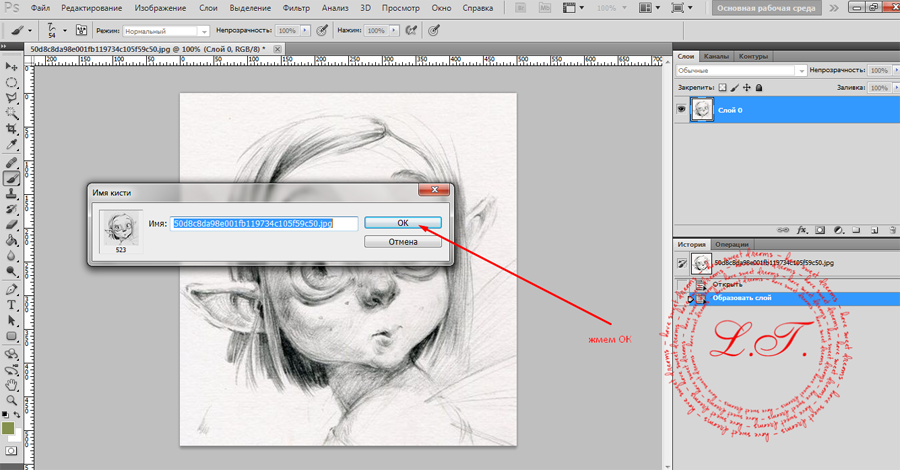This screenshot has height=470, width=900.
Task: Select the Elliptical Marquee tool
Action: (x=11, y=83)
